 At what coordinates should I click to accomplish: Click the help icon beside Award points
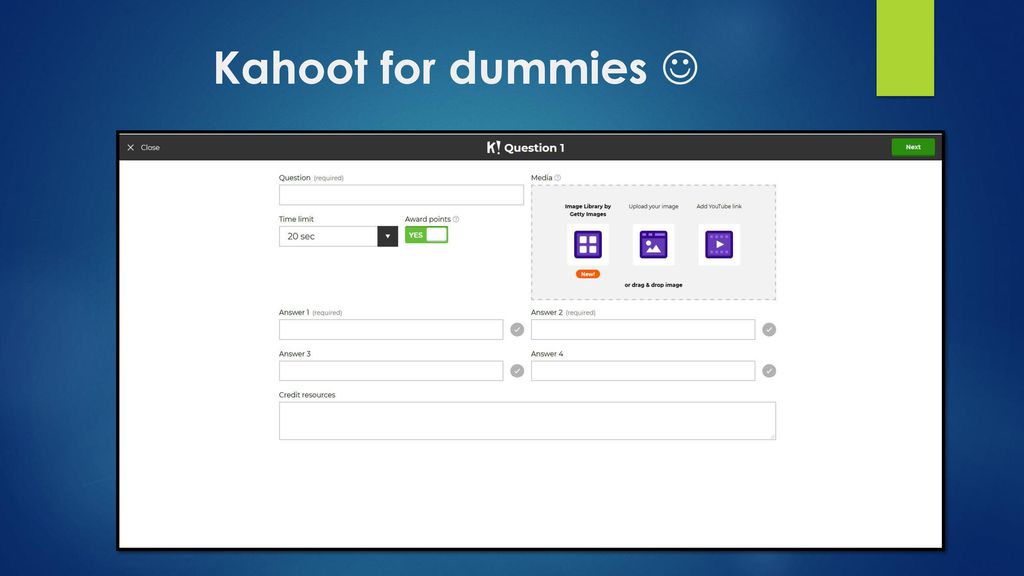click(x=456, y=219)
